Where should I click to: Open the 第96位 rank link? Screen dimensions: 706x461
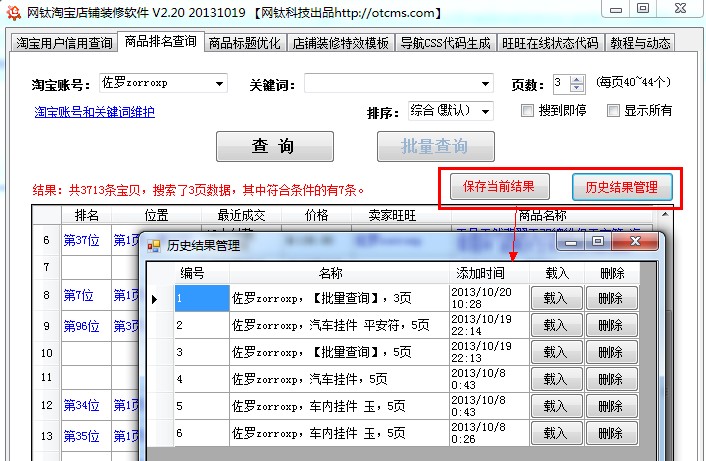(81, 326)
